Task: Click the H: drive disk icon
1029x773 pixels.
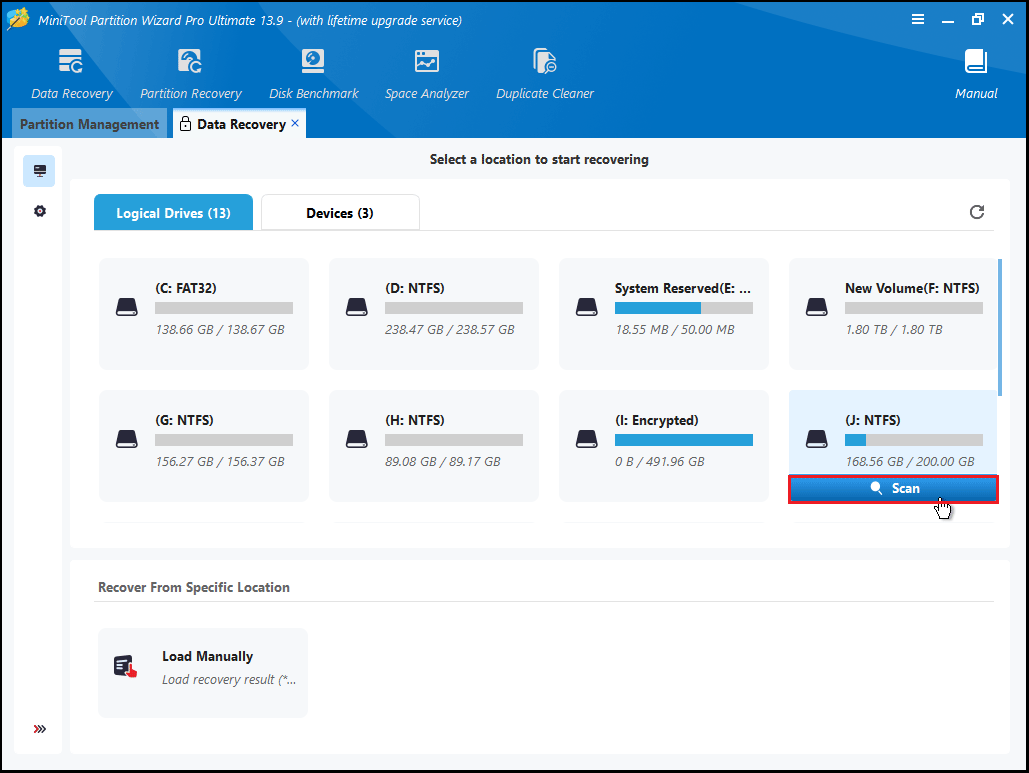Action: (x=356, y=439)
